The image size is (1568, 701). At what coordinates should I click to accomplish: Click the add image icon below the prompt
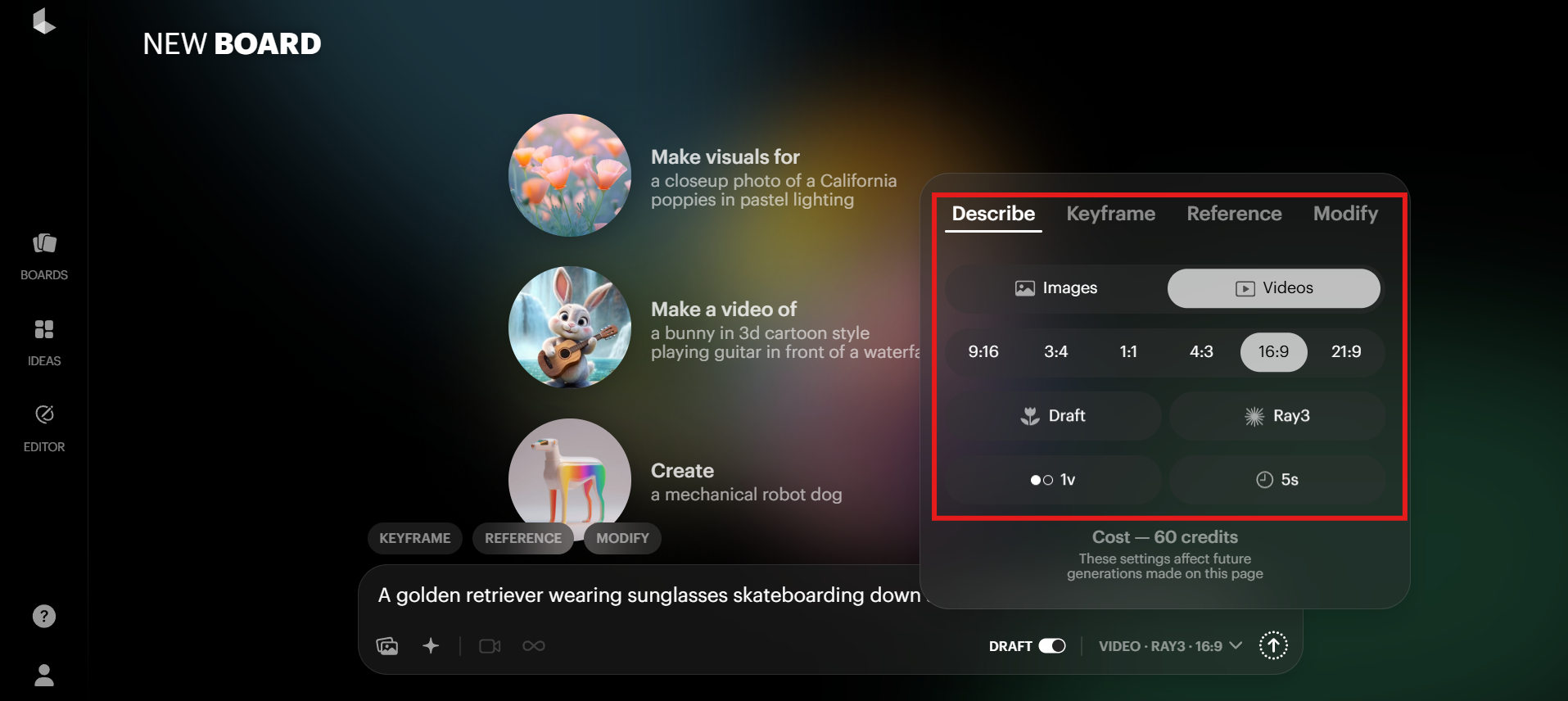[387, 646]
